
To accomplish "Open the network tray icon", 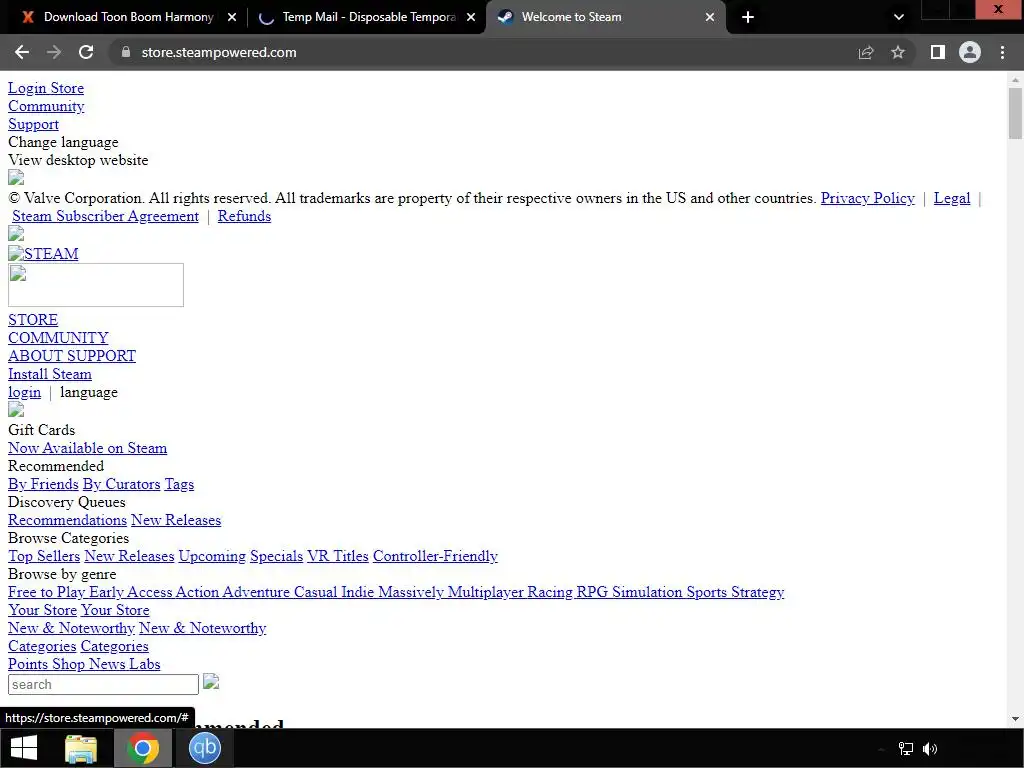I will click(x=906, y=748).
